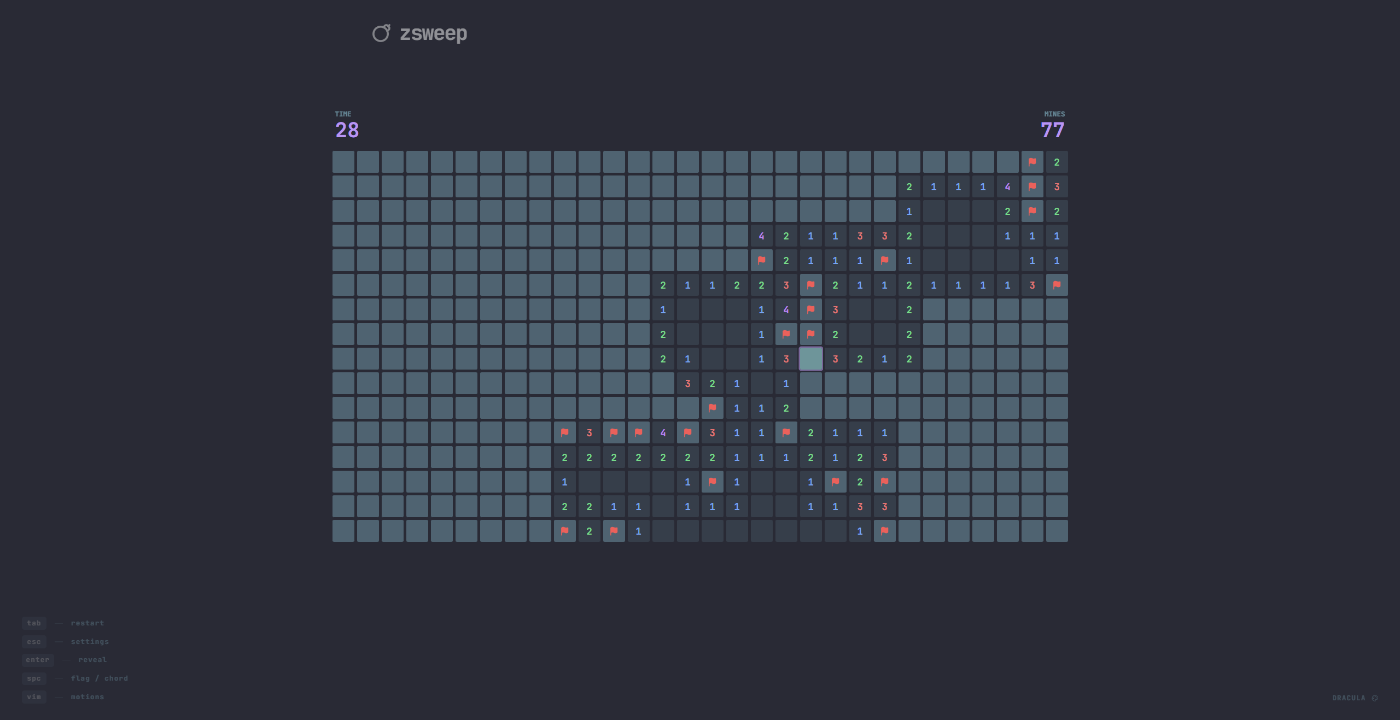Select left flag of adjacent pair between 1 and 2
This screenshot has height=720, width=1400.
(x=787, y=334)
